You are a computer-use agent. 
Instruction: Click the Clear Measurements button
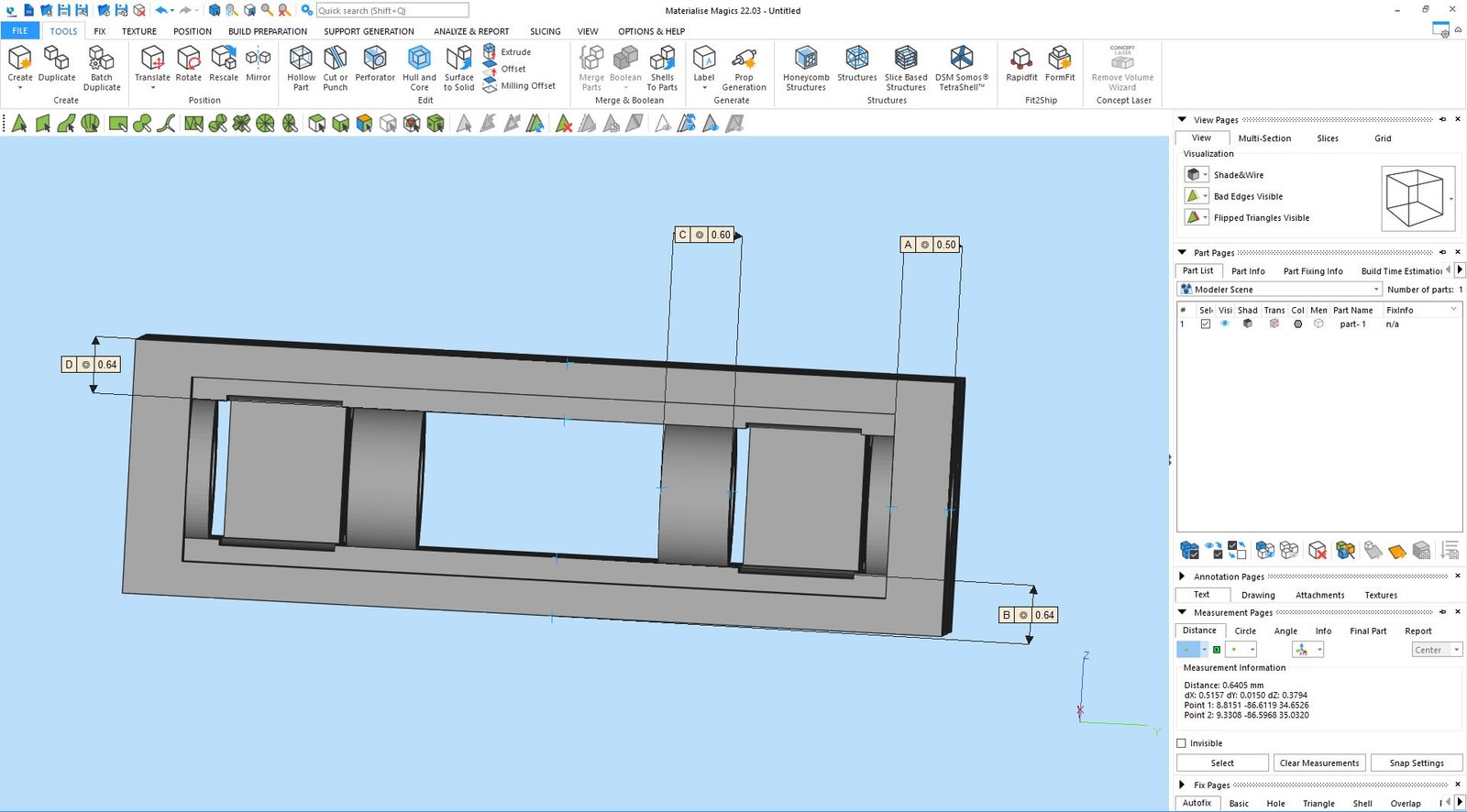pos(1318,763)
